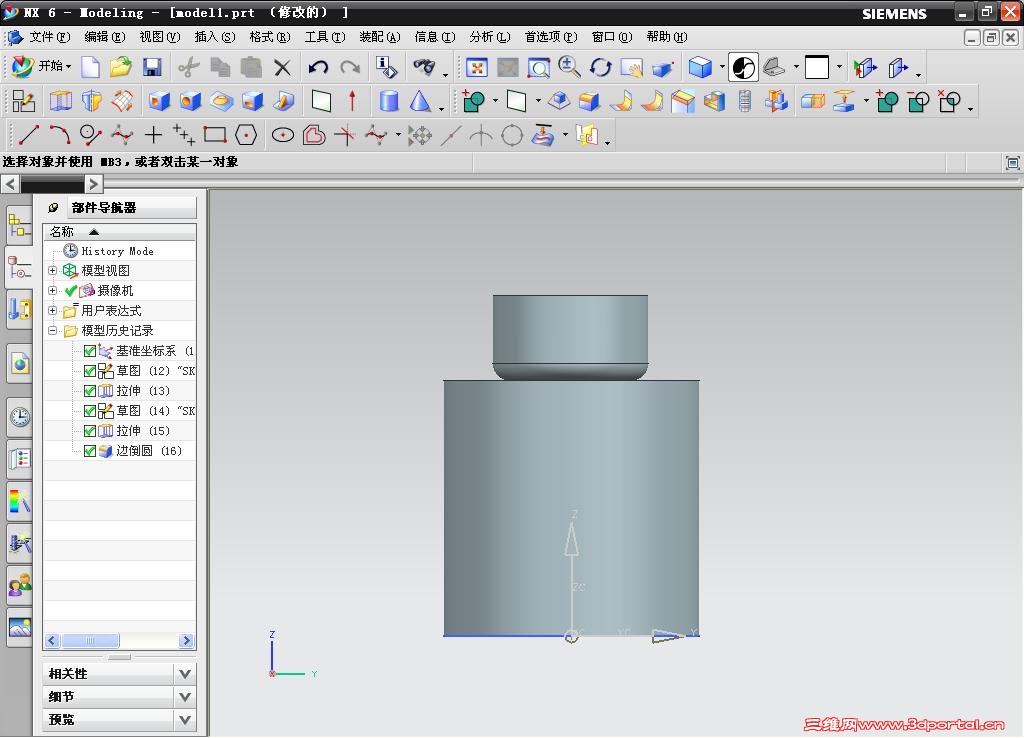Click the Undo arrow icon
Viewport: 1024px width, 738px height.
point(318,68)
